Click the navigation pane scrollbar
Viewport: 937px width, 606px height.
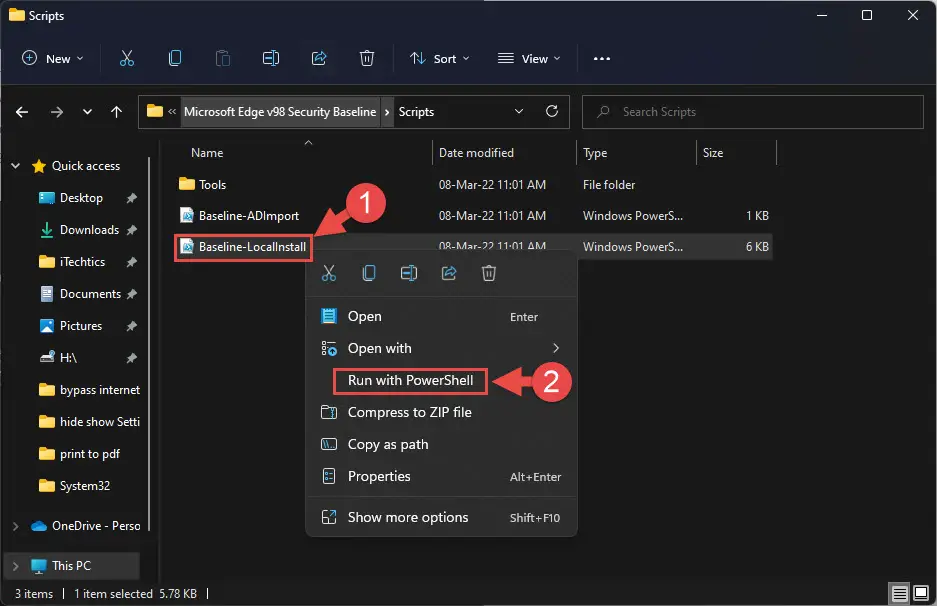tap(149, 344)
